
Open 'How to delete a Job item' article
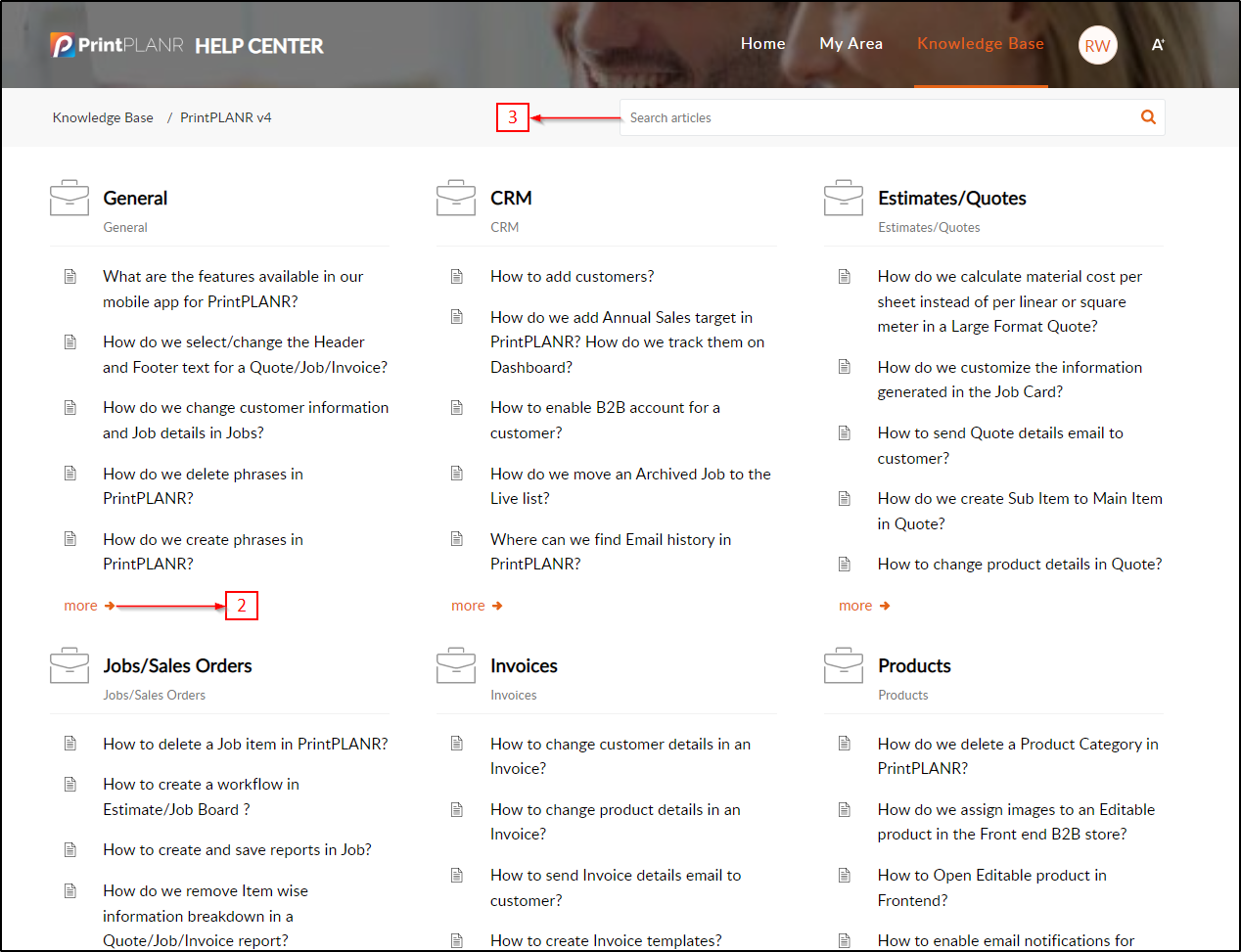point(245,745)
